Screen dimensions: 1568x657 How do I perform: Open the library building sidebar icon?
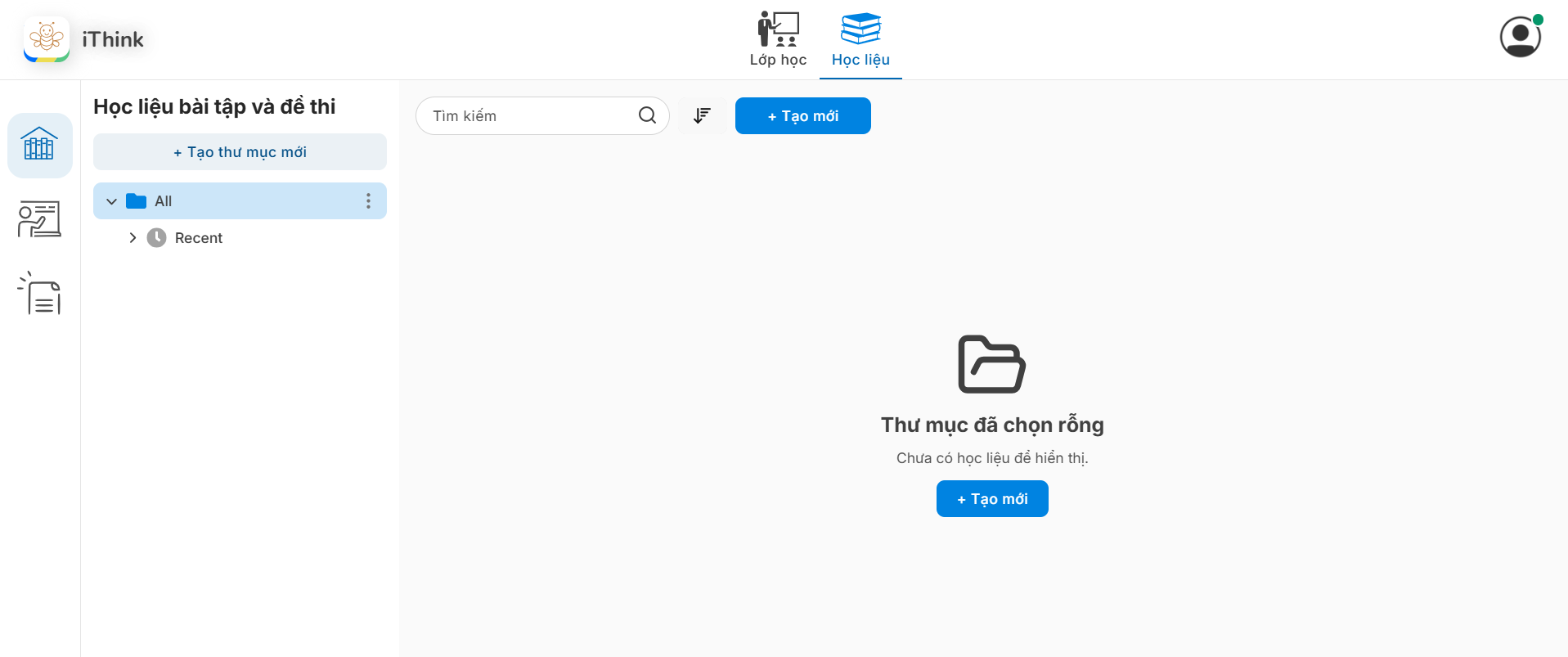click(39, 145)
